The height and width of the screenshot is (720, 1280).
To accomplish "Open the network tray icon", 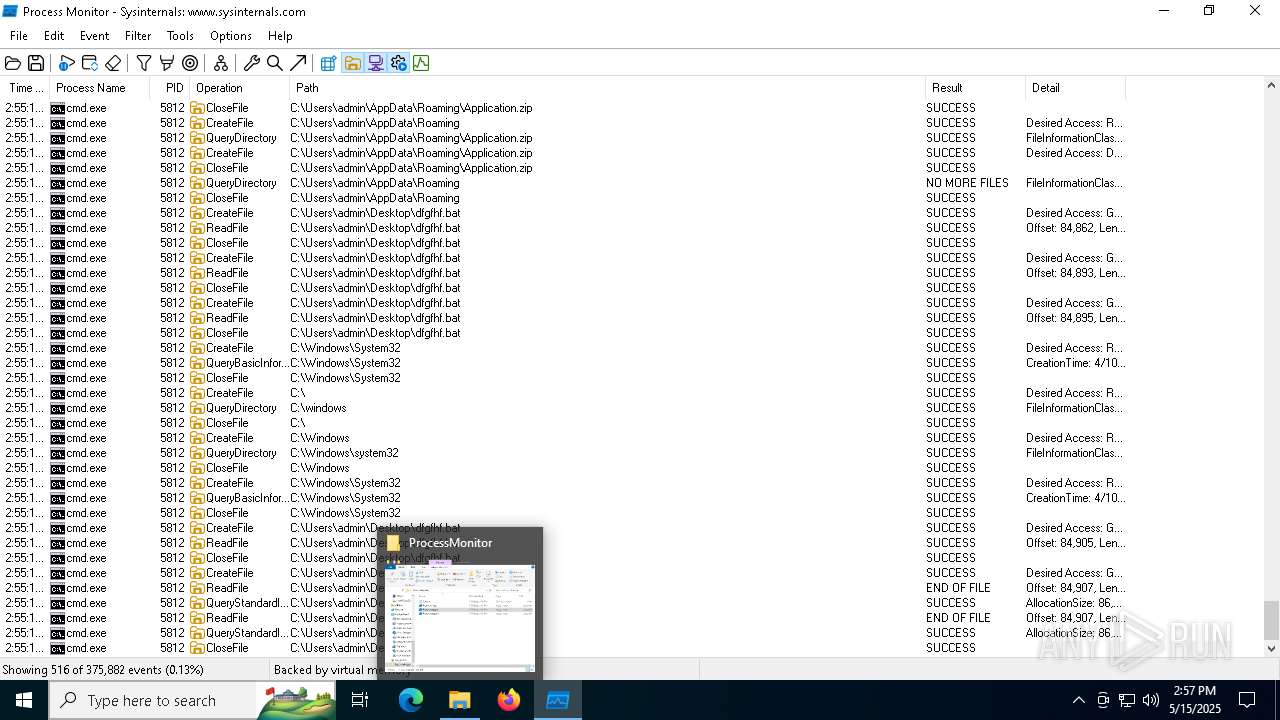I will [1126, 701].
